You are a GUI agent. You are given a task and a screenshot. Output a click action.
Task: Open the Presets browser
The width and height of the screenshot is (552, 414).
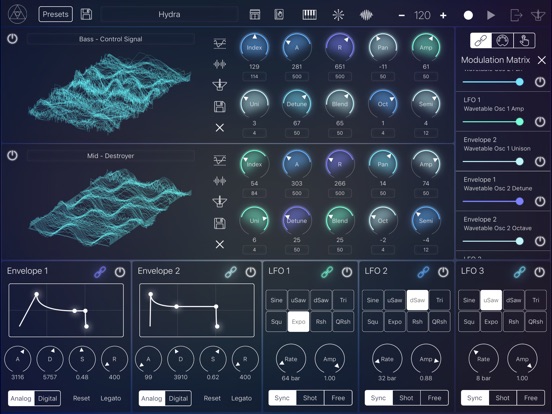point(56,14)
